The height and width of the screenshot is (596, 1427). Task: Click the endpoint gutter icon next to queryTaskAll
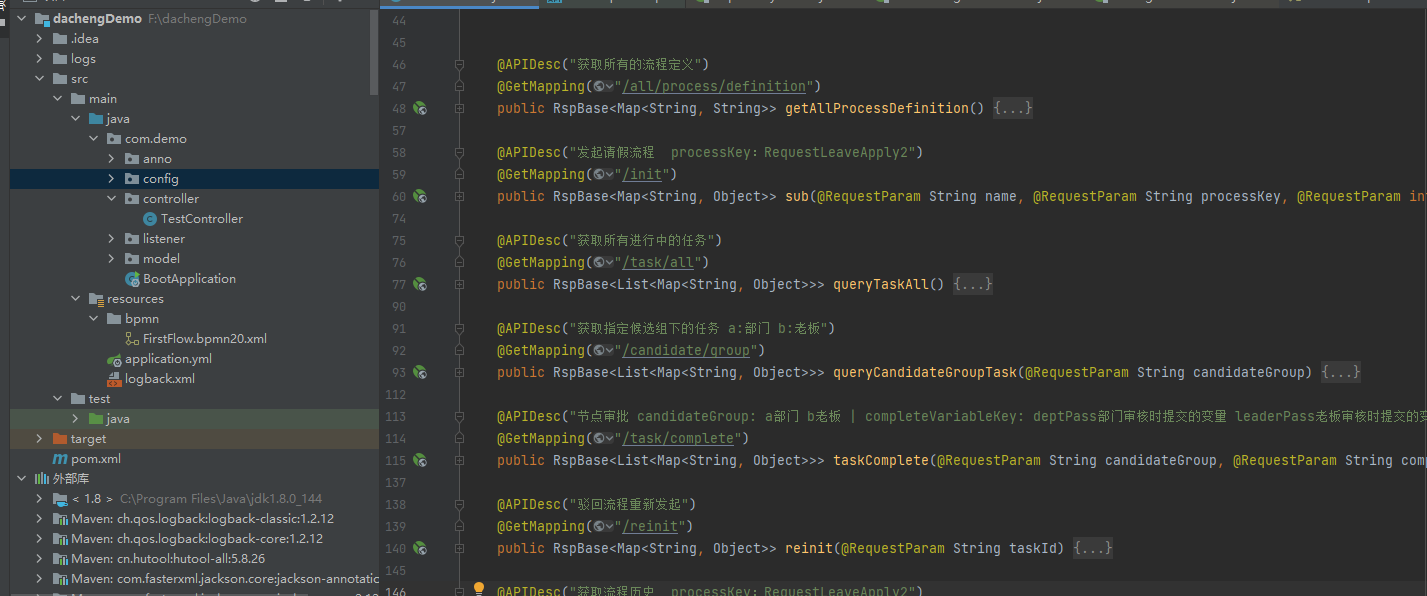click(x=420, y=285)
